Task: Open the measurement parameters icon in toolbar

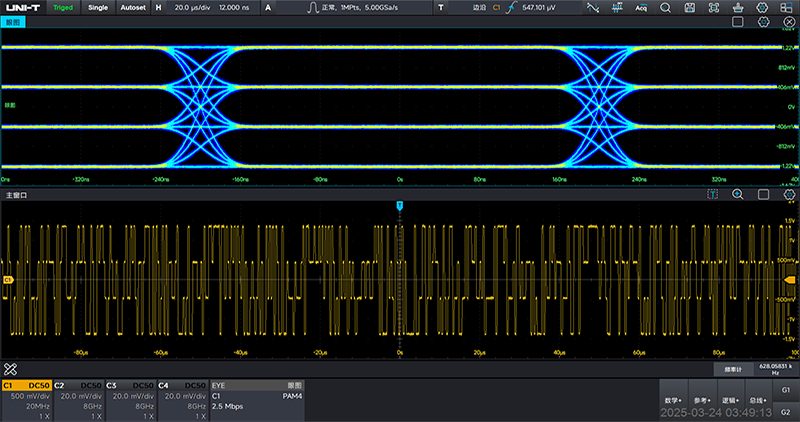Action: (617, 8)
